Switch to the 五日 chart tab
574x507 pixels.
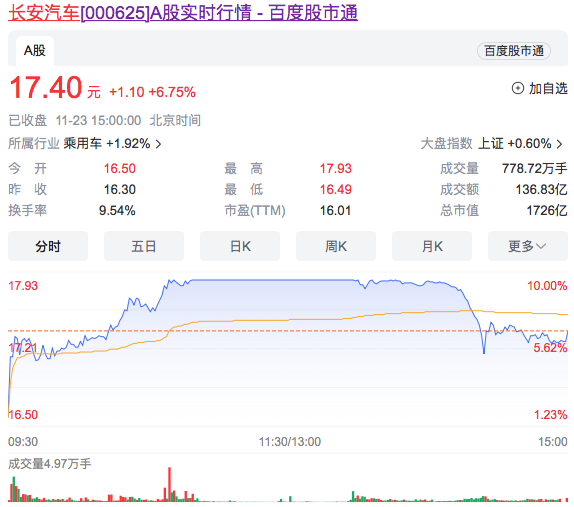[144, 246]
